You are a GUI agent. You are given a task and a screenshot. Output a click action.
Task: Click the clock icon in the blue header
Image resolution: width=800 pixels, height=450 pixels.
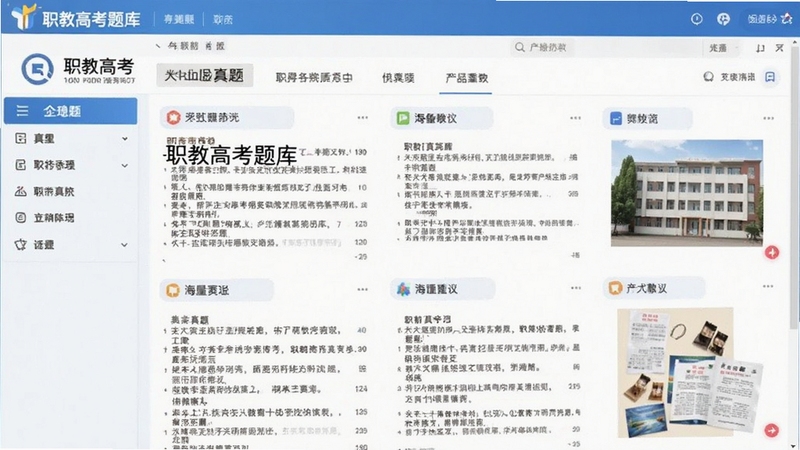point(696,19)
